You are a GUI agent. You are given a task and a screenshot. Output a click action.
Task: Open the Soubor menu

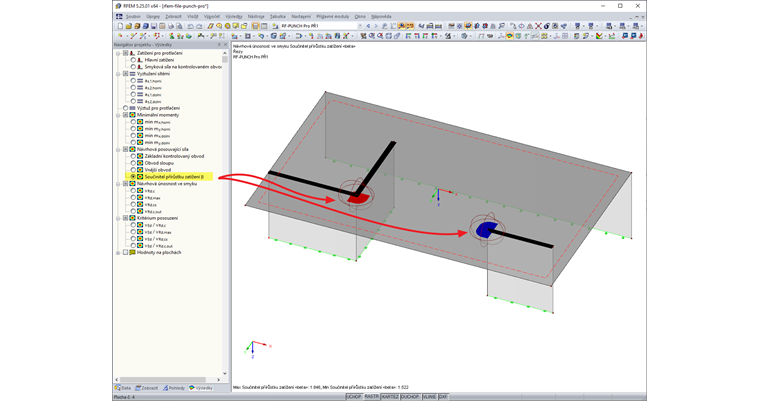pyautogui.click(x=133, y=16)
